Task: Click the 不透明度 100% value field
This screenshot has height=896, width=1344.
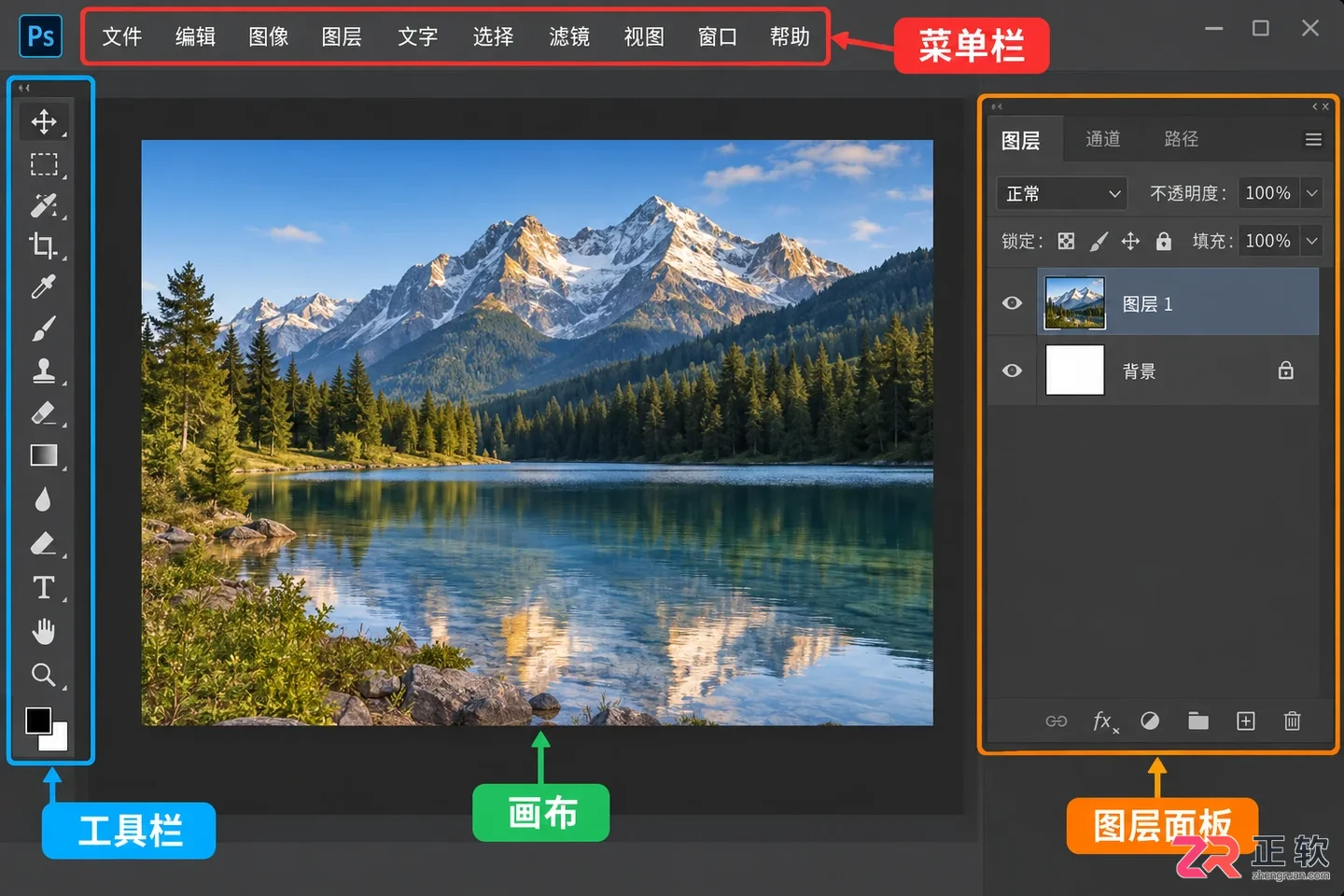Action: [1268, 193]
